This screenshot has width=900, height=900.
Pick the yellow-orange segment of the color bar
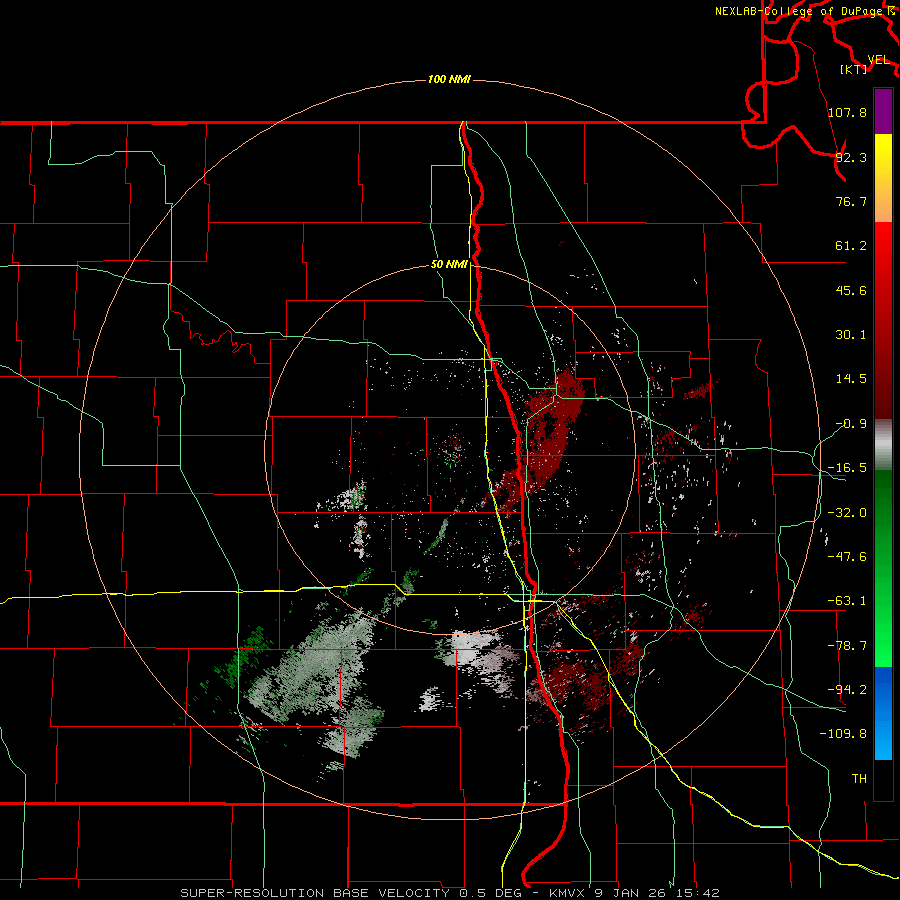883,178
